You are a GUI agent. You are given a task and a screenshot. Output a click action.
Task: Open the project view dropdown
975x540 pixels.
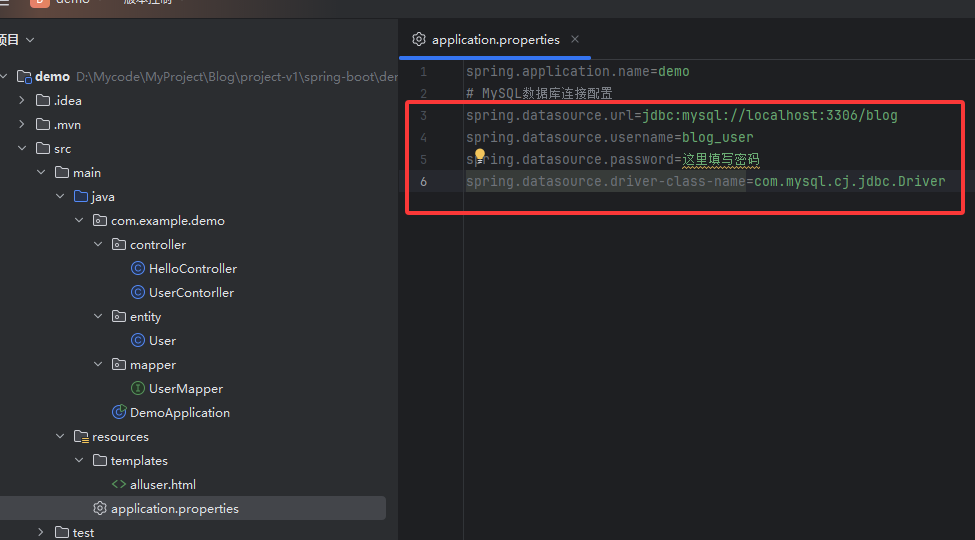point(30,40)
